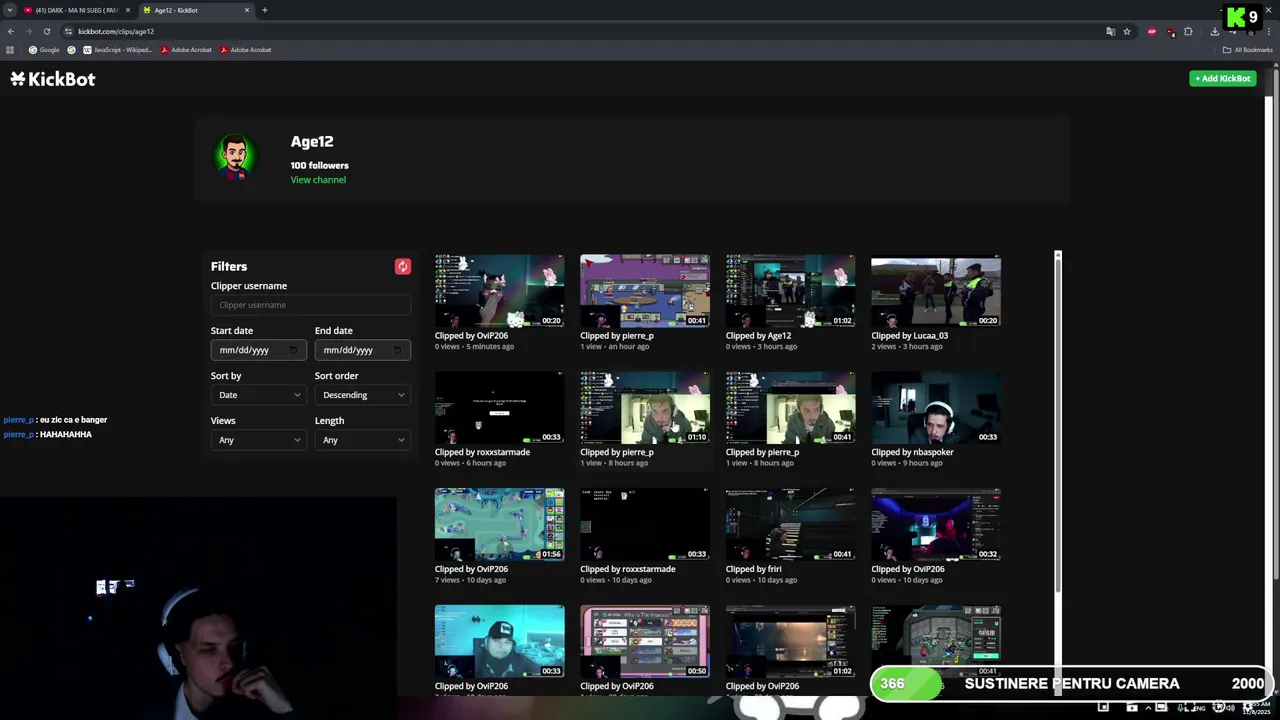The image size is (1280, 720).
Task: Open the red extension icon with badge
Action: pos(1170,31)
